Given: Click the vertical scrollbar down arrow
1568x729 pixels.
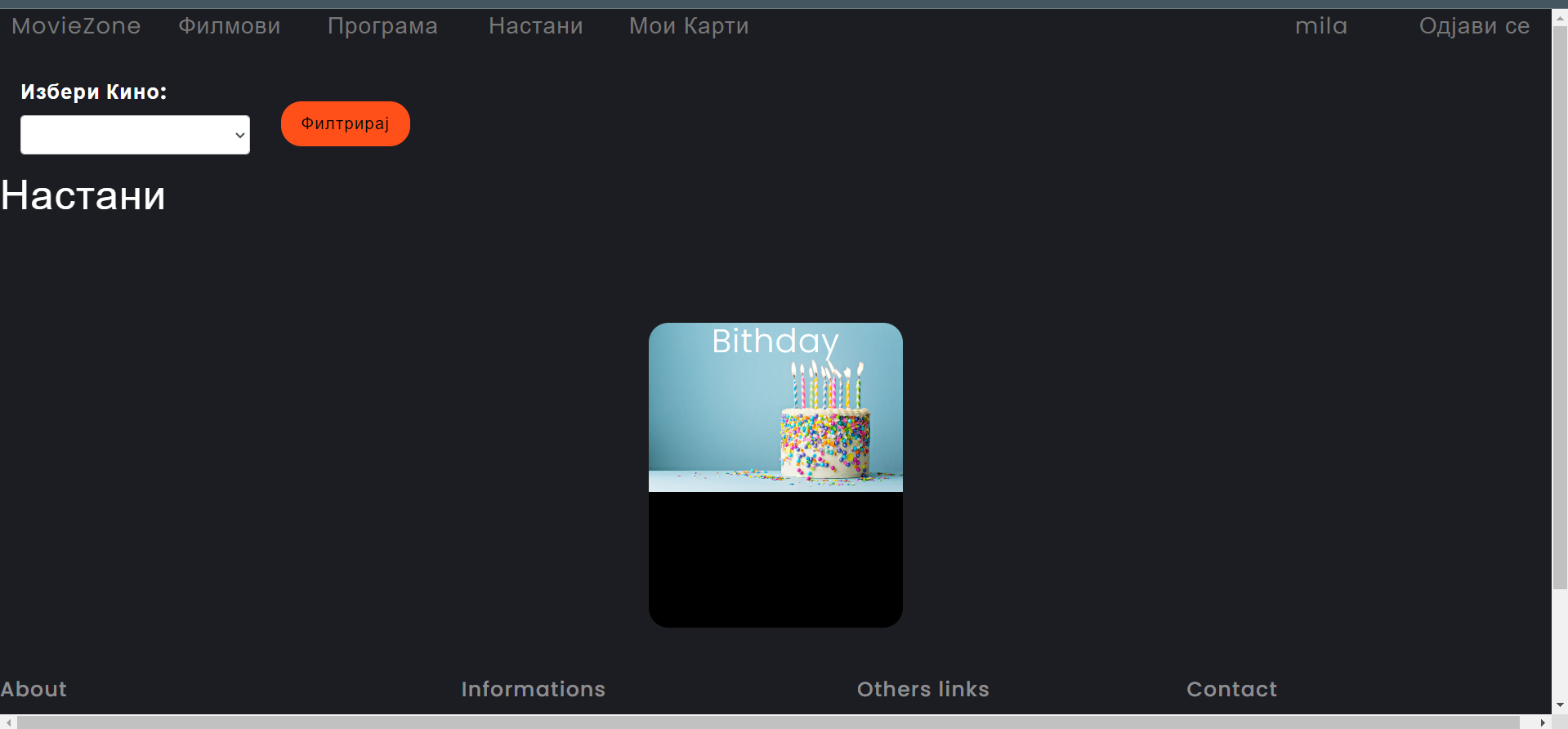Looking at the screenshot, I should pos(1560,705).
